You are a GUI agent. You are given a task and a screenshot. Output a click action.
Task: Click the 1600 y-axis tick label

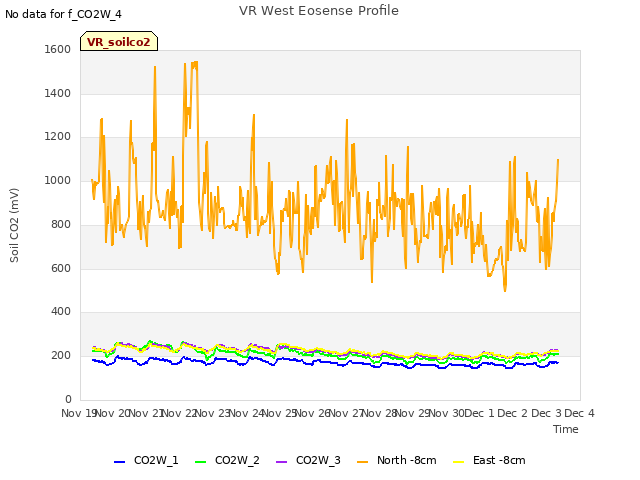point(58,49)
